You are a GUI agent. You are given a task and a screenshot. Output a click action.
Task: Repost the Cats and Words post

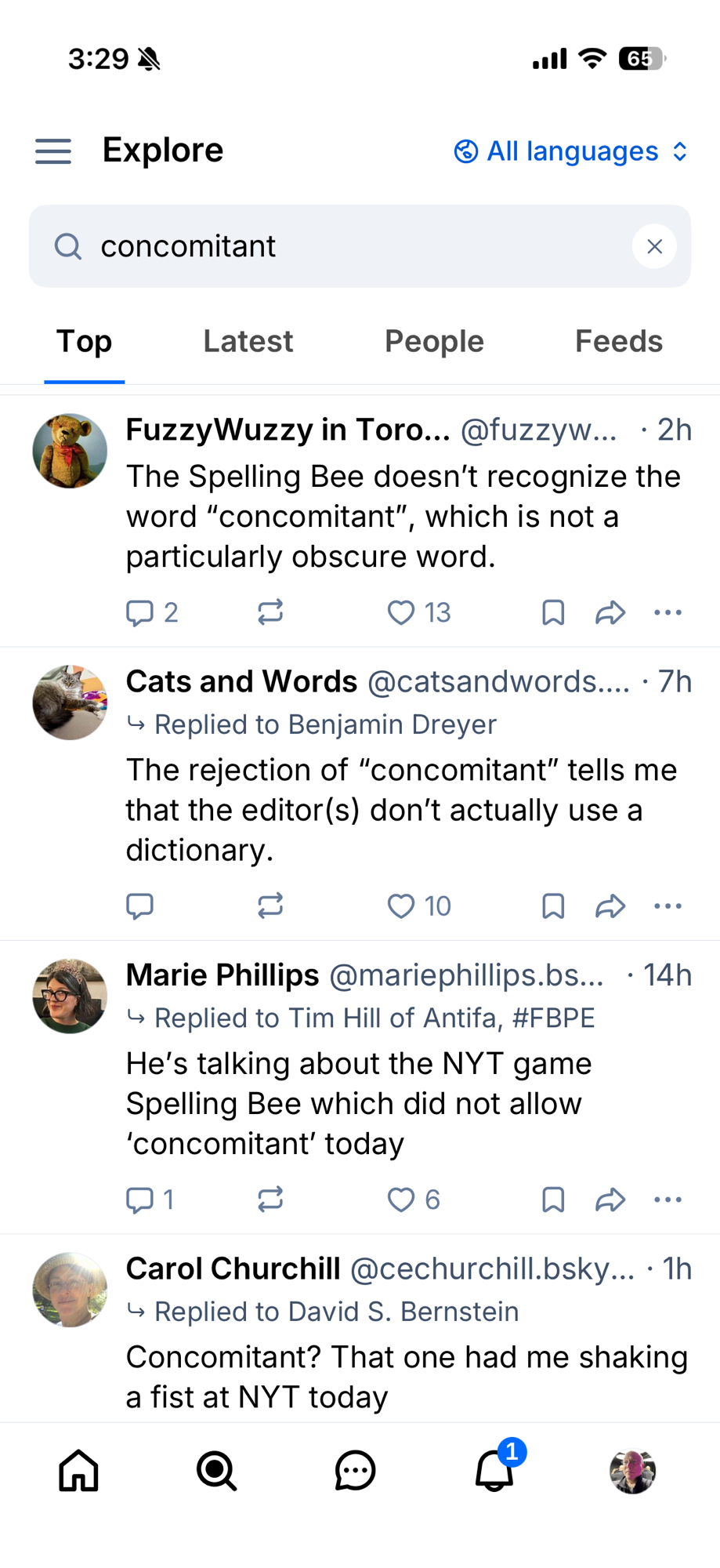[x=270, y=906]
